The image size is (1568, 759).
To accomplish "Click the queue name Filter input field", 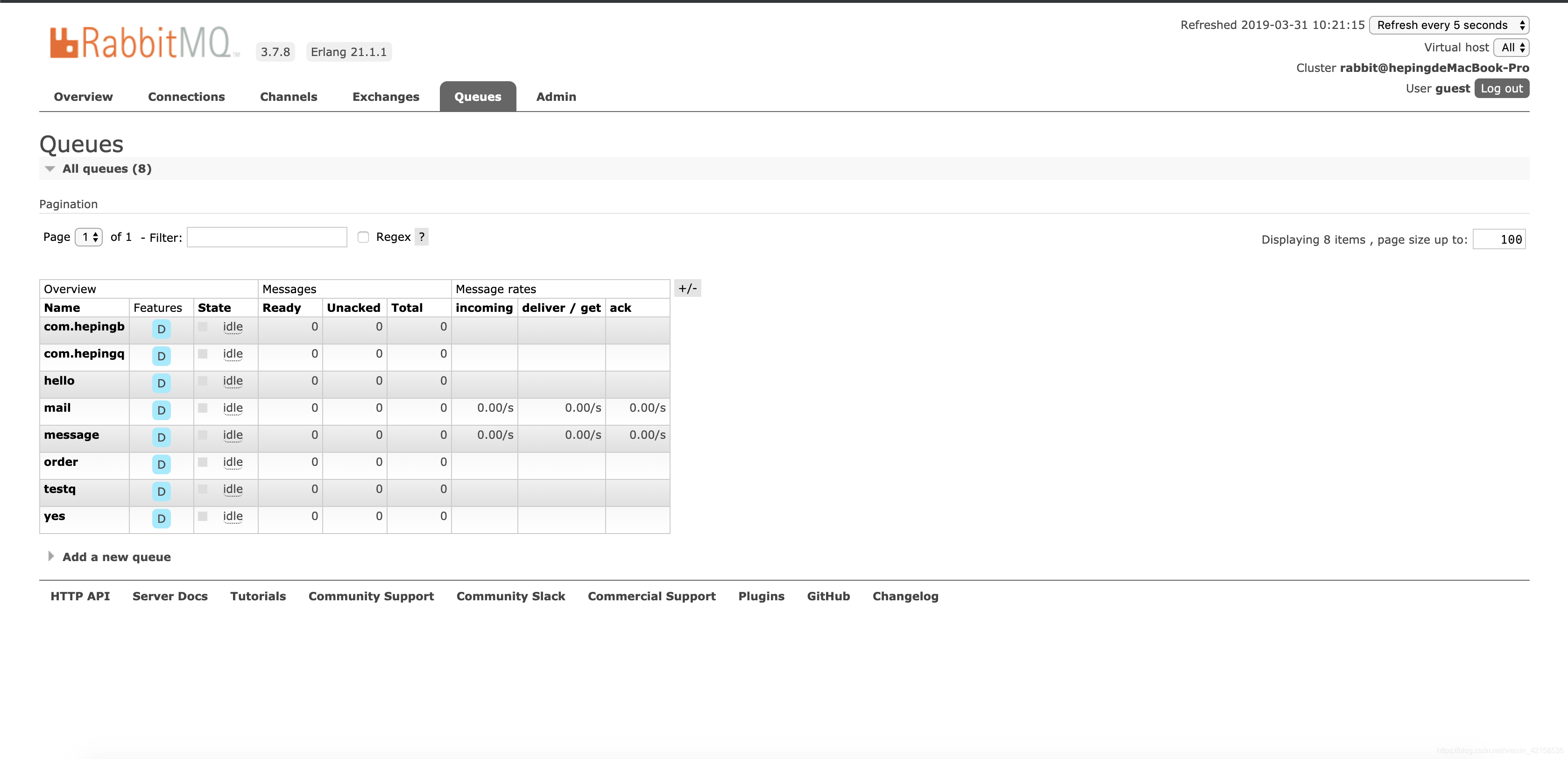I will click(267, 238).
